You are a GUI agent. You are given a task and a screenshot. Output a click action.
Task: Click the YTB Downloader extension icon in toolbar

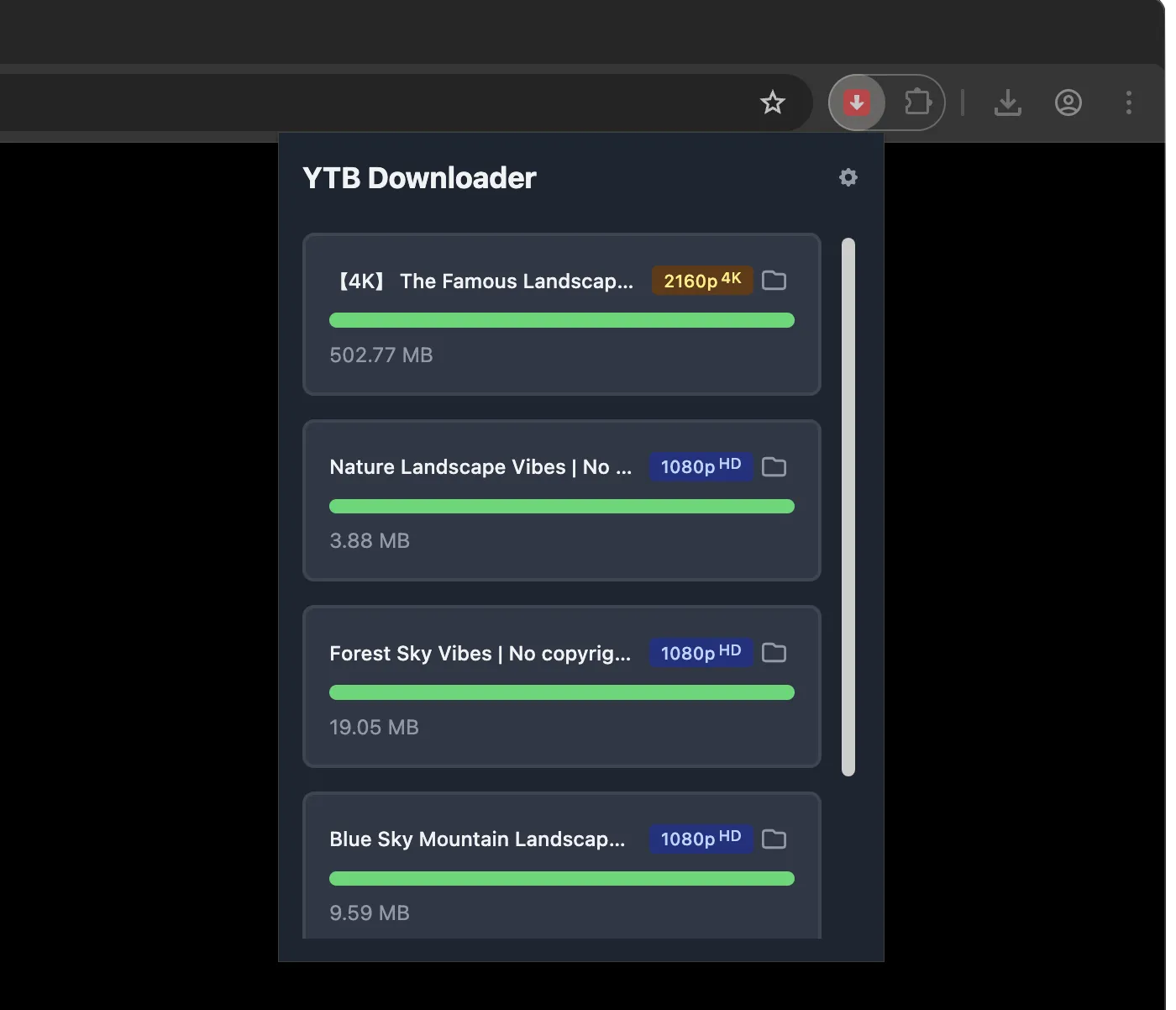click(857, 103)
